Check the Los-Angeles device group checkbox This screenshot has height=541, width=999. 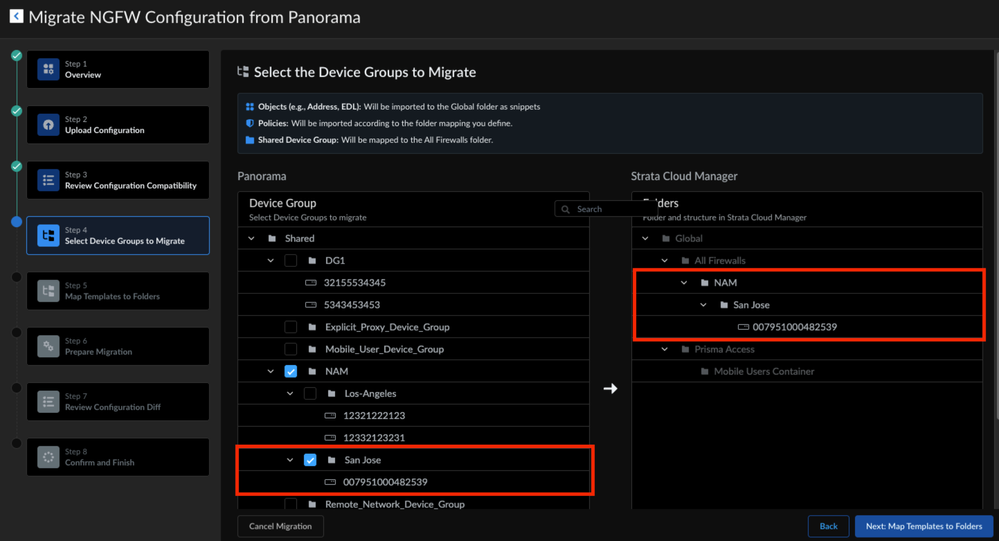(x=310, y=394)
